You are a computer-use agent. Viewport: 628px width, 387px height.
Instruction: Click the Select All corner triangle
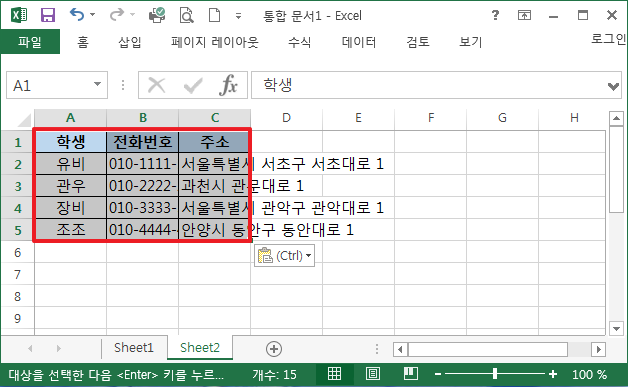[x=23, y=120]
